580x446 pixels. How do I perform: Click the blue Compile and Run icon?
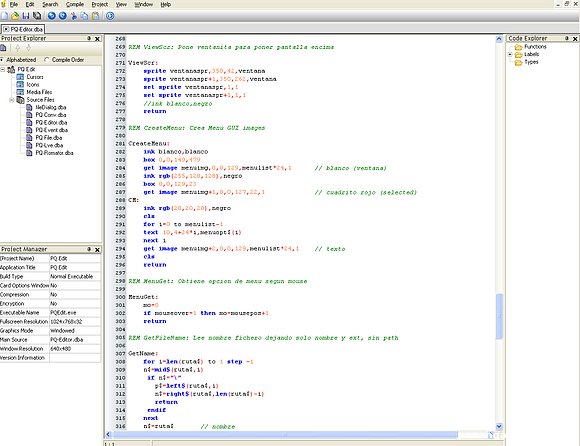click(110, 16)
